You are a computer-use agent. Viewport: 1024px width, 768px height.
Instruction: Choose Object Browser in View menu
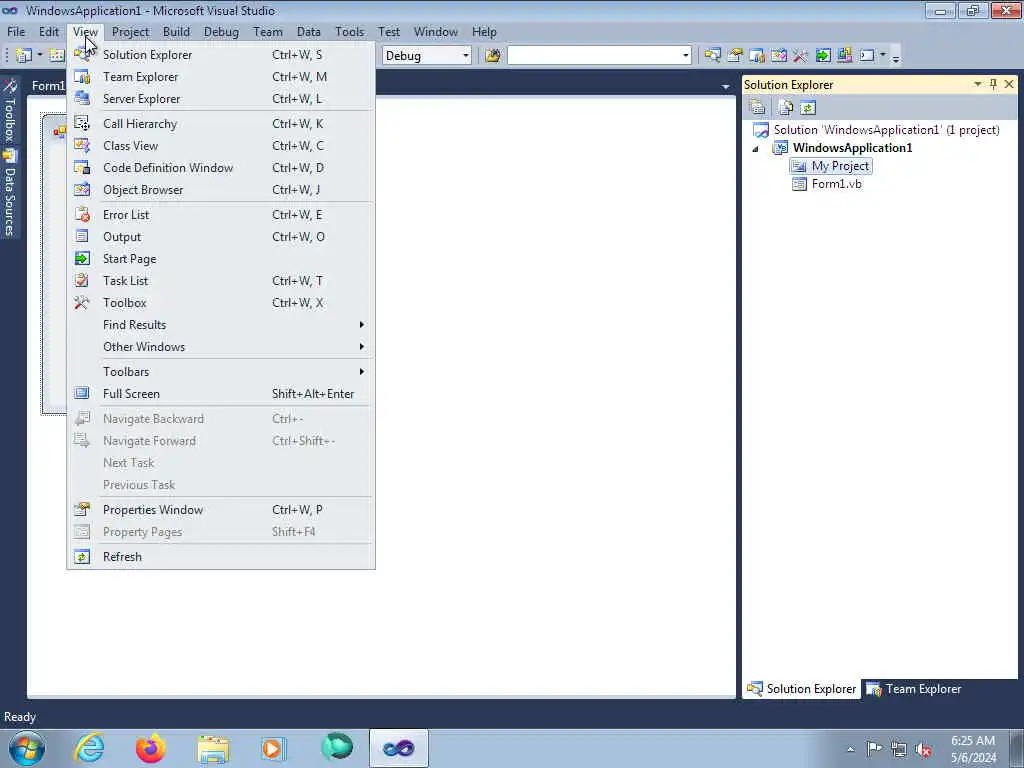click(221, 190)
